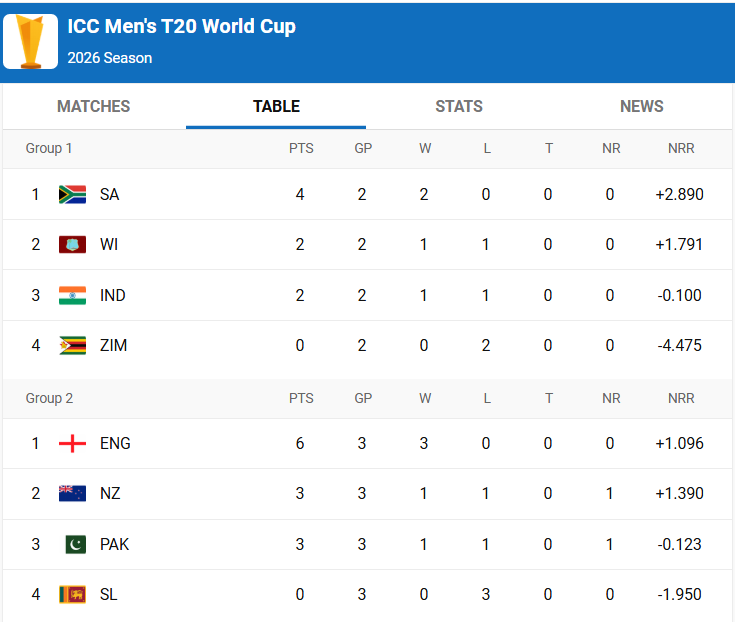Go to the NEWS tab
Screen dimensions: 735x622
(642, 106)
